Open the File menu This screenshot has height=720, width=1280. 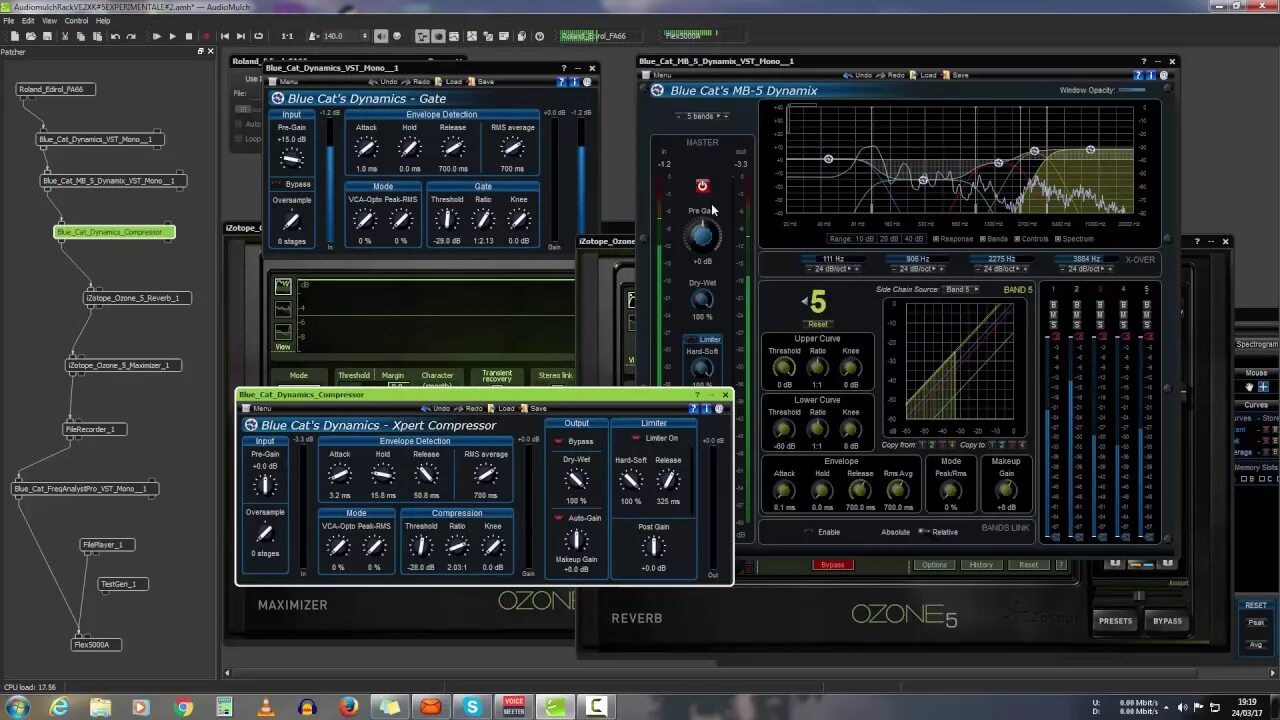(8, 20)
